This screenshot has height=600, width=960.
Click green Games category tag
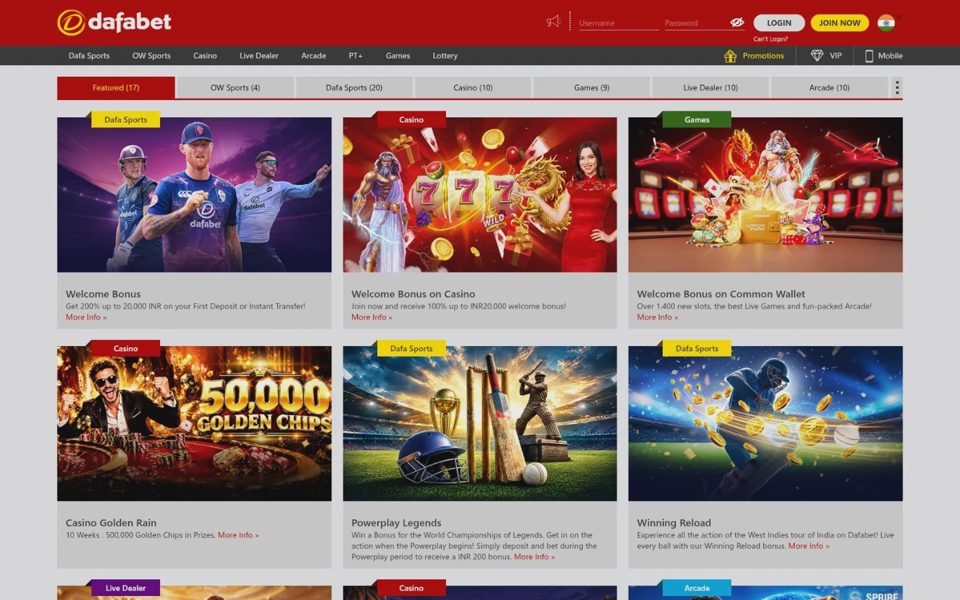coord(697,119)
